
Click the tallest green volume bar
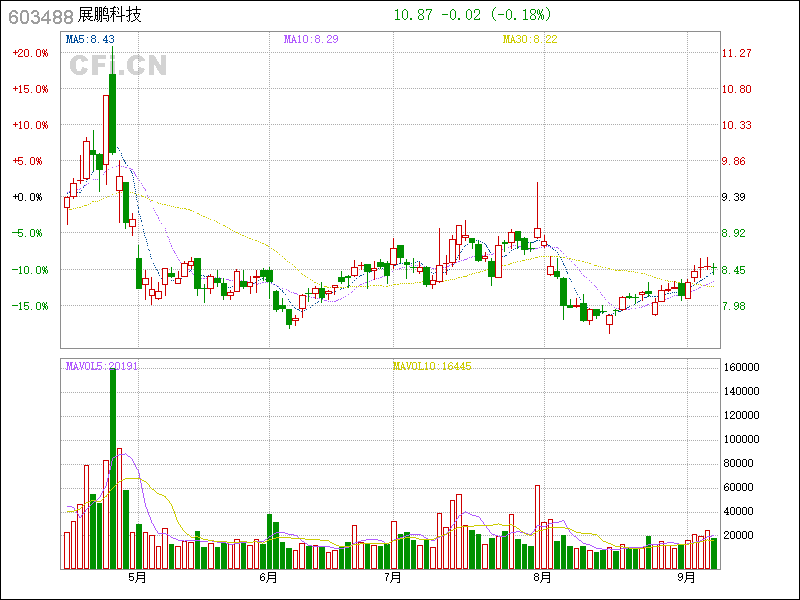[x=112, y=470]
